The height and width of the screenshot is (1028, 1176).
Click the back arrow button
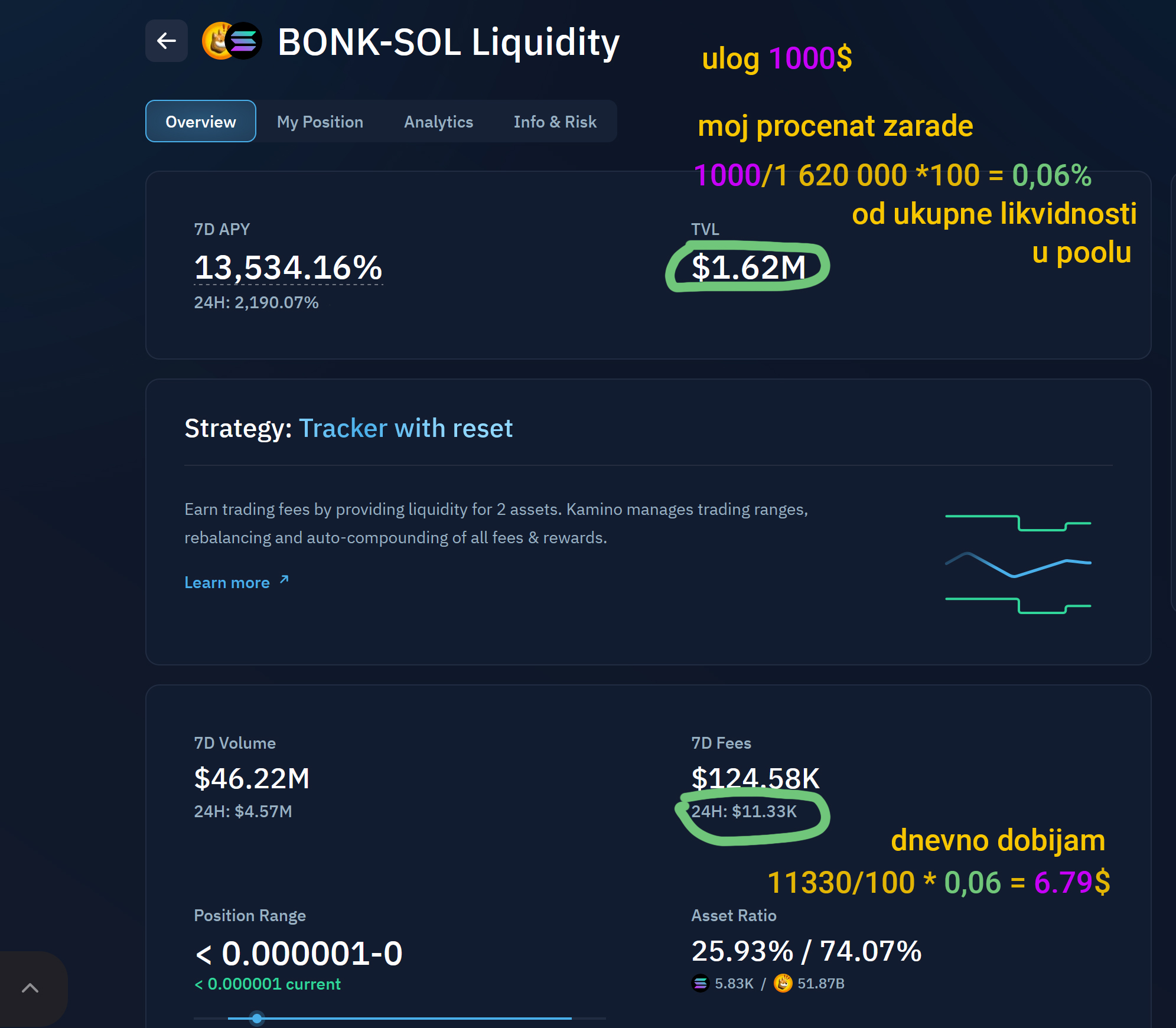pos(167,41)
